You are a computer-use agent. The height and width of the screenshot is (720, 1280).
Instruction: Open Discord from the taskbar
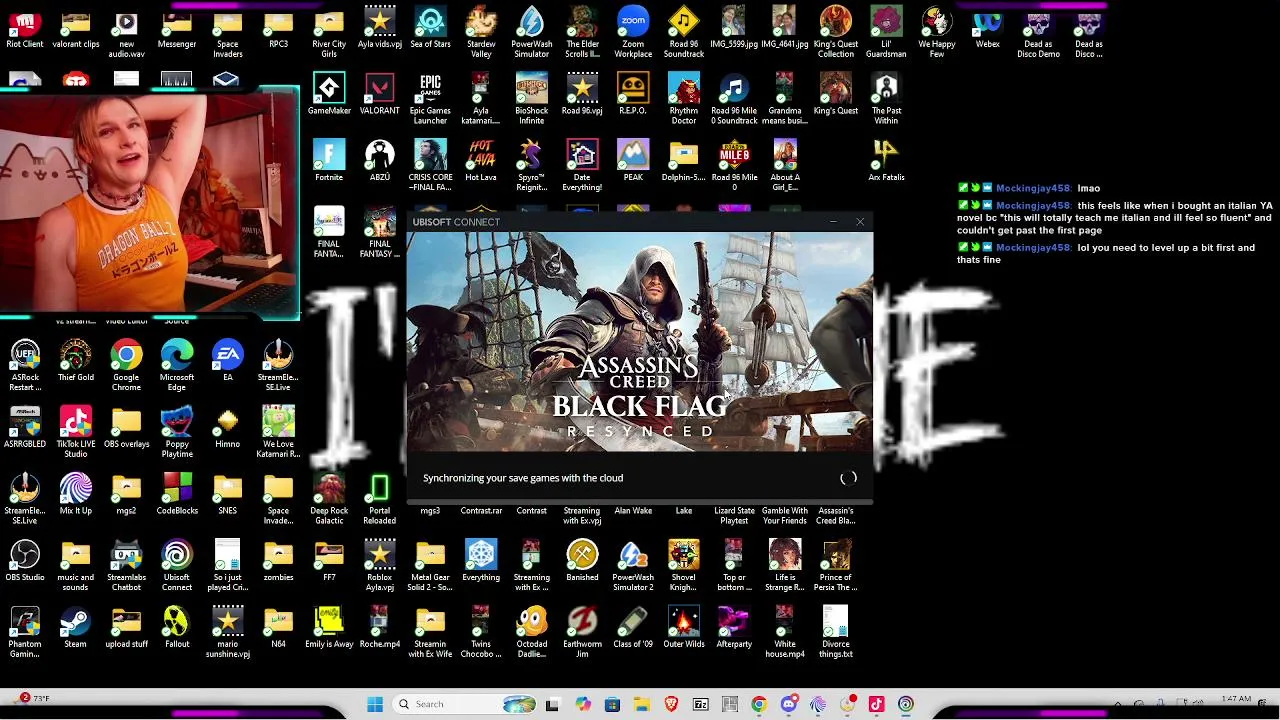pyautogui.click(x=789, y=704)
